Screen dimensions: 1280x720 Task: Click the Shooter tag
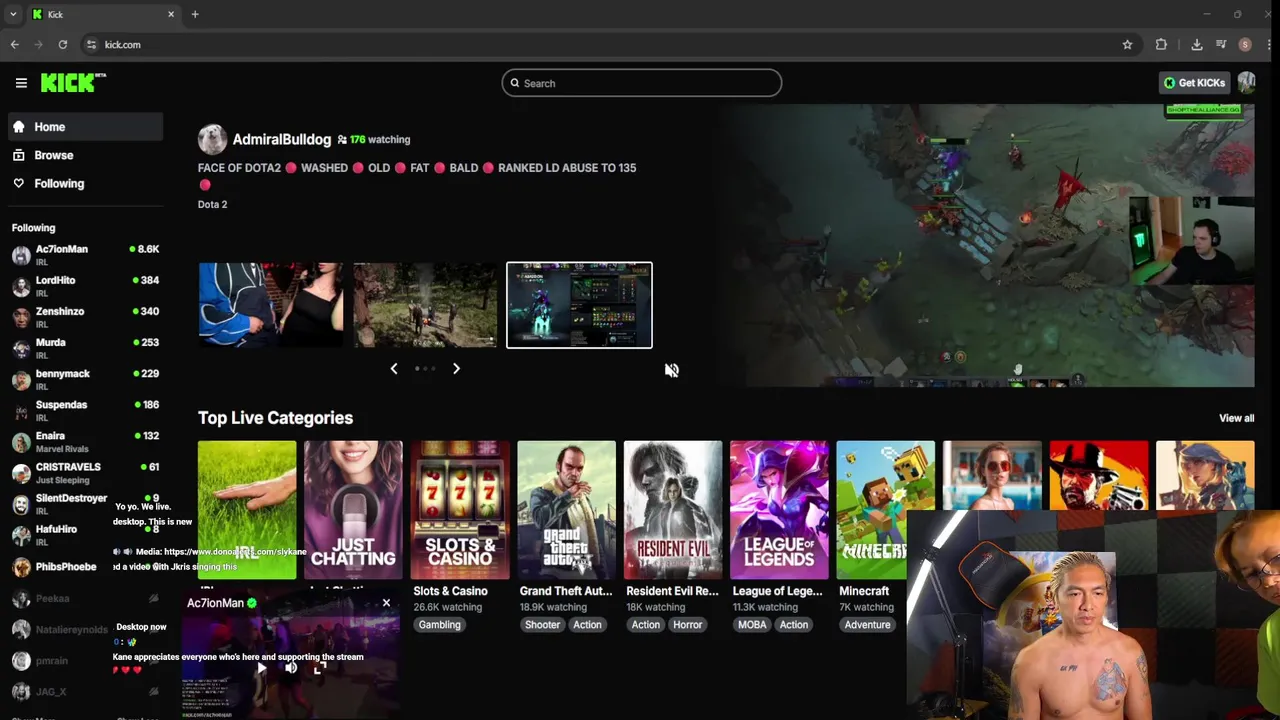(x=543, y=624)
